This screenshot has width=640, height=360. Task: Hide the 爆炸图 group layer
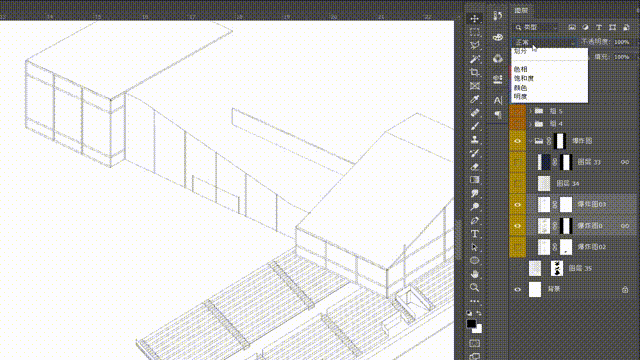pyautogui.click(x=518, y=141)
